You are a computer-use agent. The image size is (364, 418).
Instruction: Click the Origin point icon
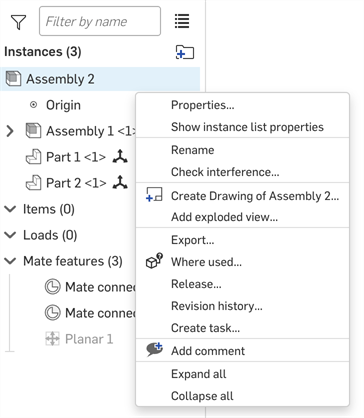33,105
